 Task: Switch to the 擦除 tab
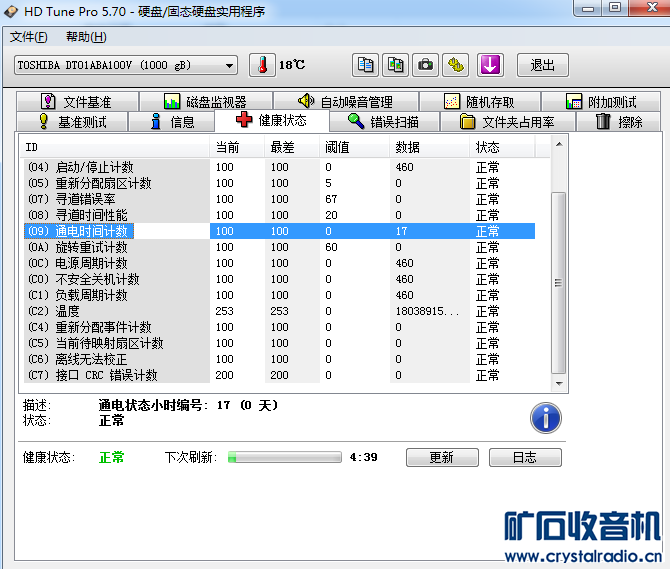[618, 122]
